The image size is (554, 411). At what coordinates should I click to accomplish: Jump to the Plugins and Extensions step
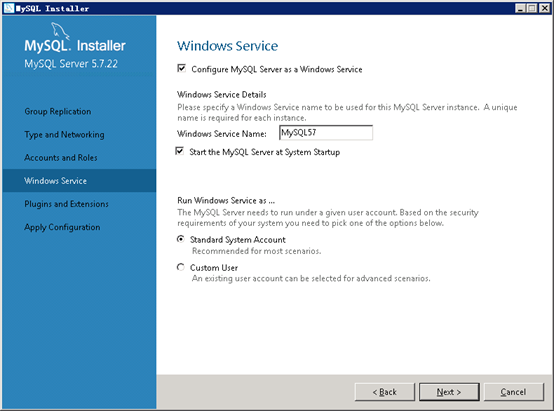tap(66, 204)
